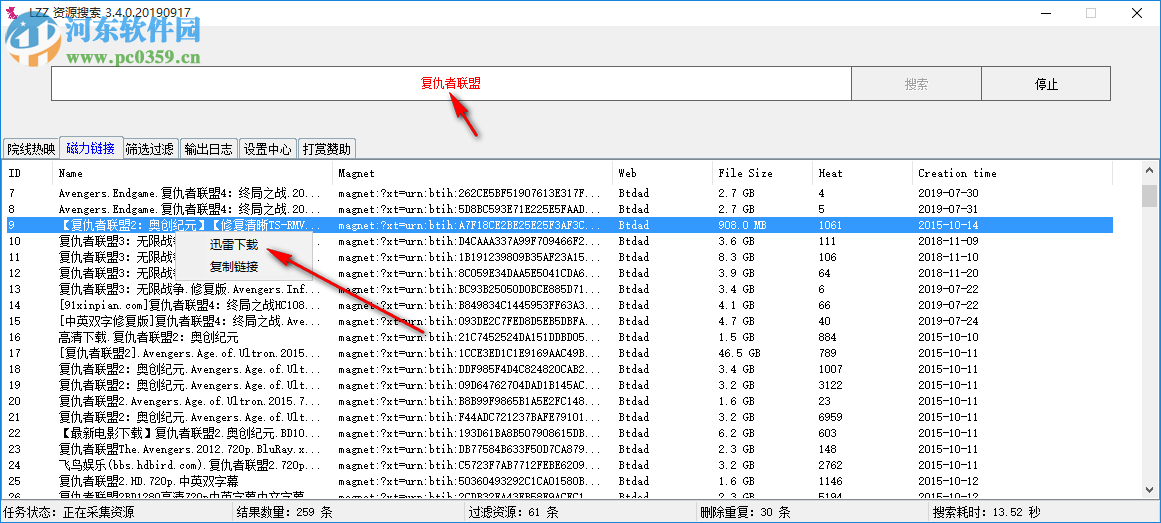Click the 908.0 MB file size cell
Screen dimensions: 1161x523
pos(742,224)
